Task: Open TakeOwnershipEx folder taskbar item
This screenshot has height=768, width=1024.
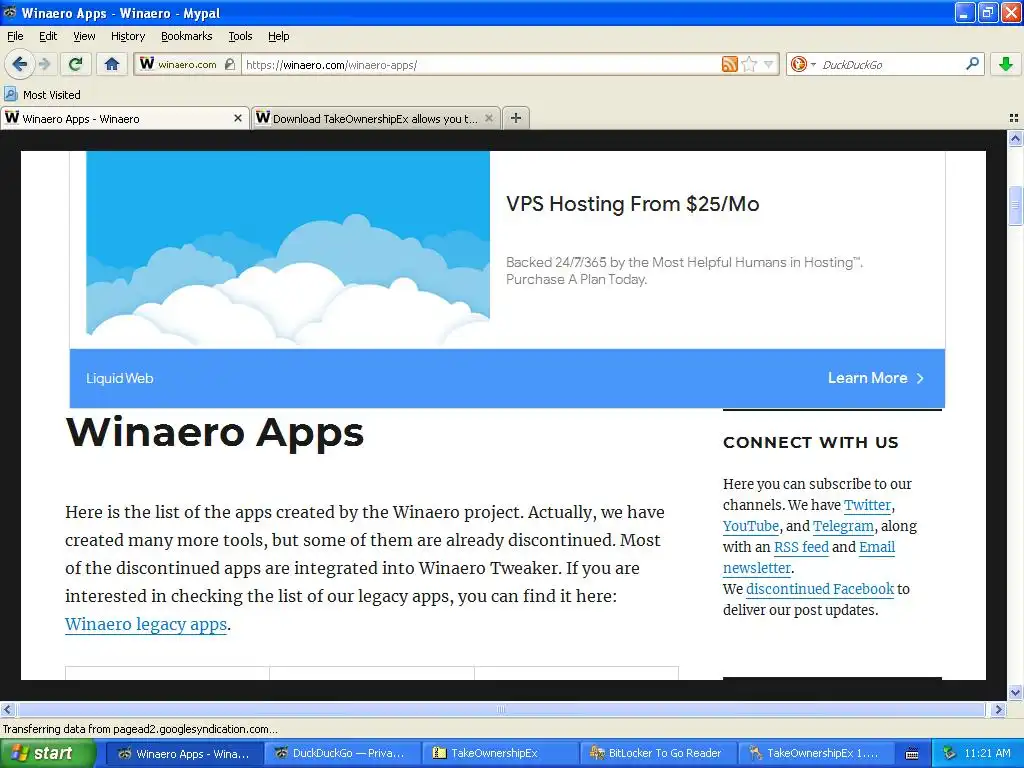Action: [500, 753]
